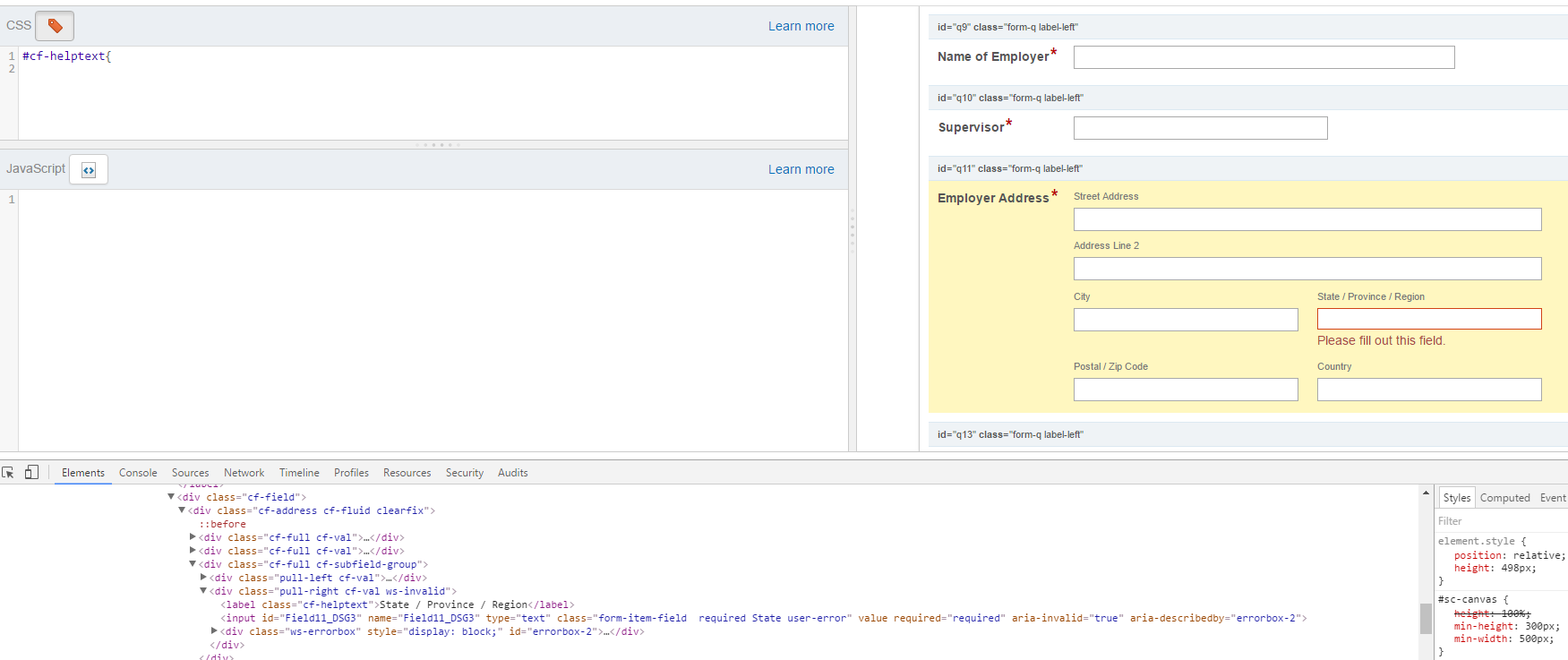This screenshot has width=1568, height=660.
Task: Select the Timeline tab
Action: [x=299, y=473]
